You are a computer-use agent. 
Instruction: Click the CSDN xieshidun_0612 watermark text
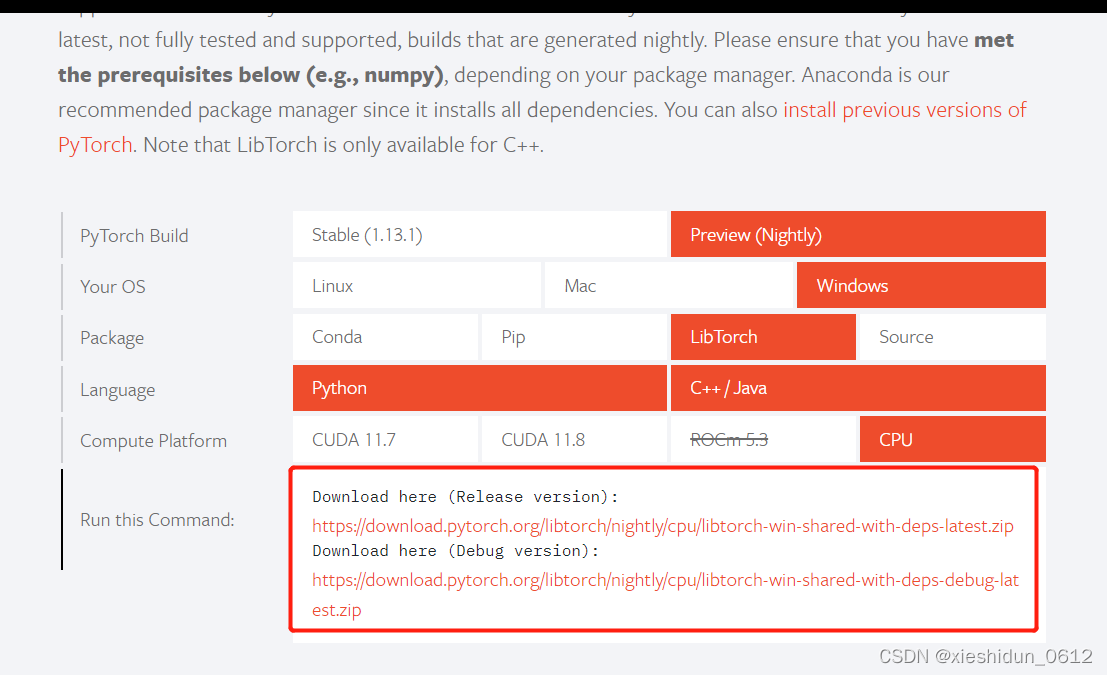click(986, 657)
